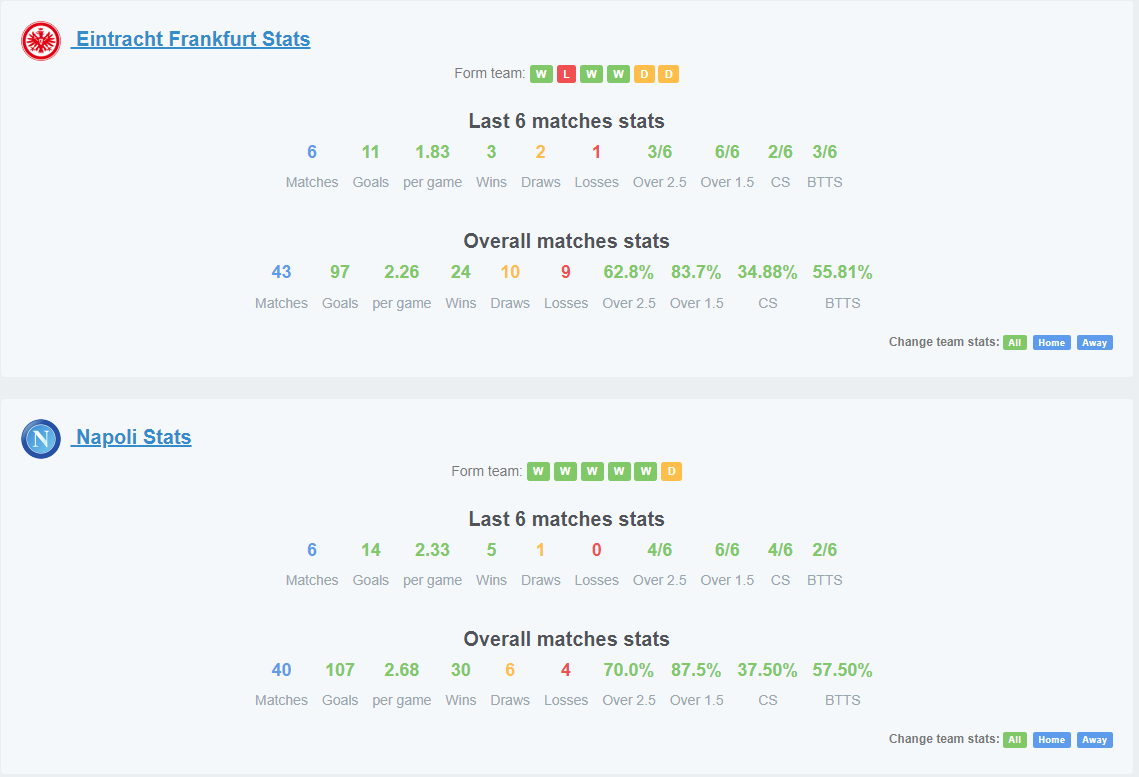Click Napoli's 57.50% overall BTTS value

click(842, 670)
